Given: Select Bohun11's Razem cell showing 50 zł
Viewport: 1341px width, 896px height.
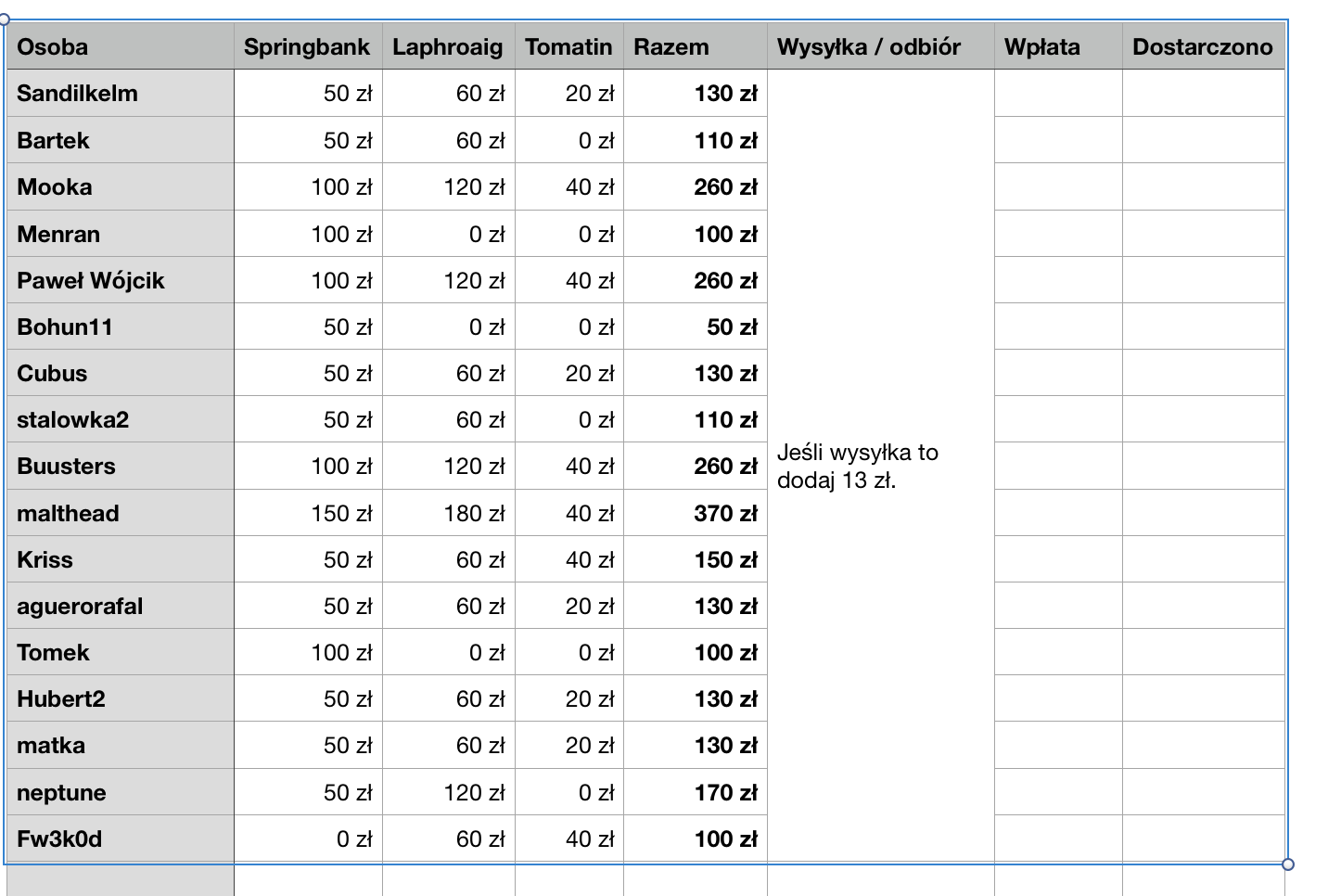Looking at the screenshot, I should coord(695,326).
